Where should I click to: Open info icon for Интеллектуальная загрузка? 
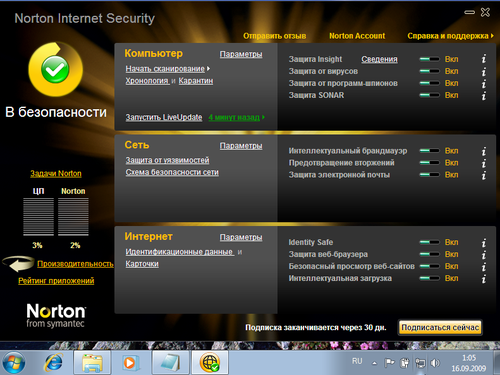pyautogui.click(x=484, y=278)
